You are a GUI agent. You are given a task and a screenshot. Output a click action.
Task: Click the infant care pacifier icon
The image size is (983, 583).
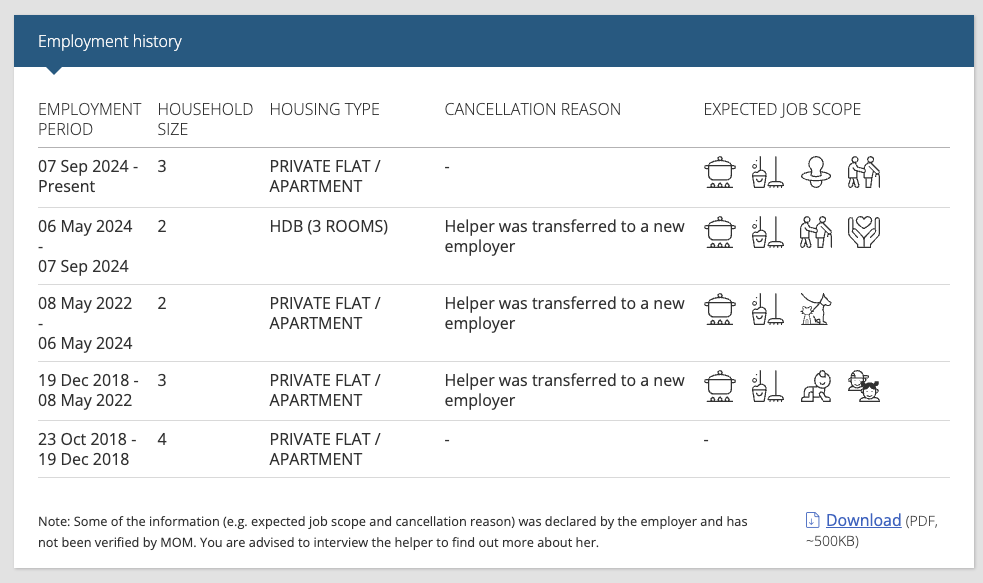pos(816,172)
